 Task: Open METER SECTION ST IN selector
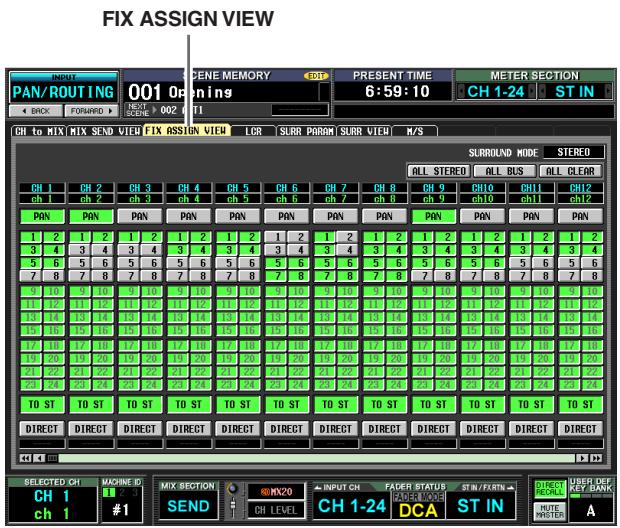[x=575, y=92]
